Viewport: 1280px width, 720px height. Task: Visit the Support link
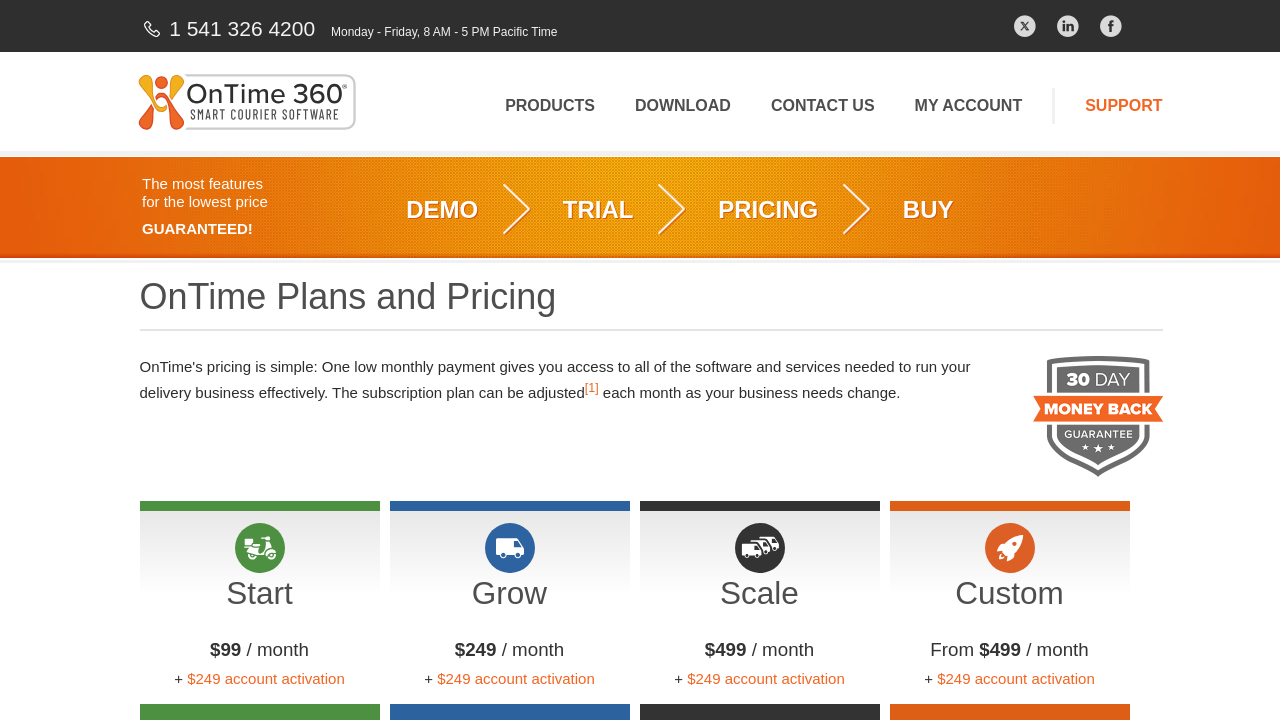tap(1123, 106)
